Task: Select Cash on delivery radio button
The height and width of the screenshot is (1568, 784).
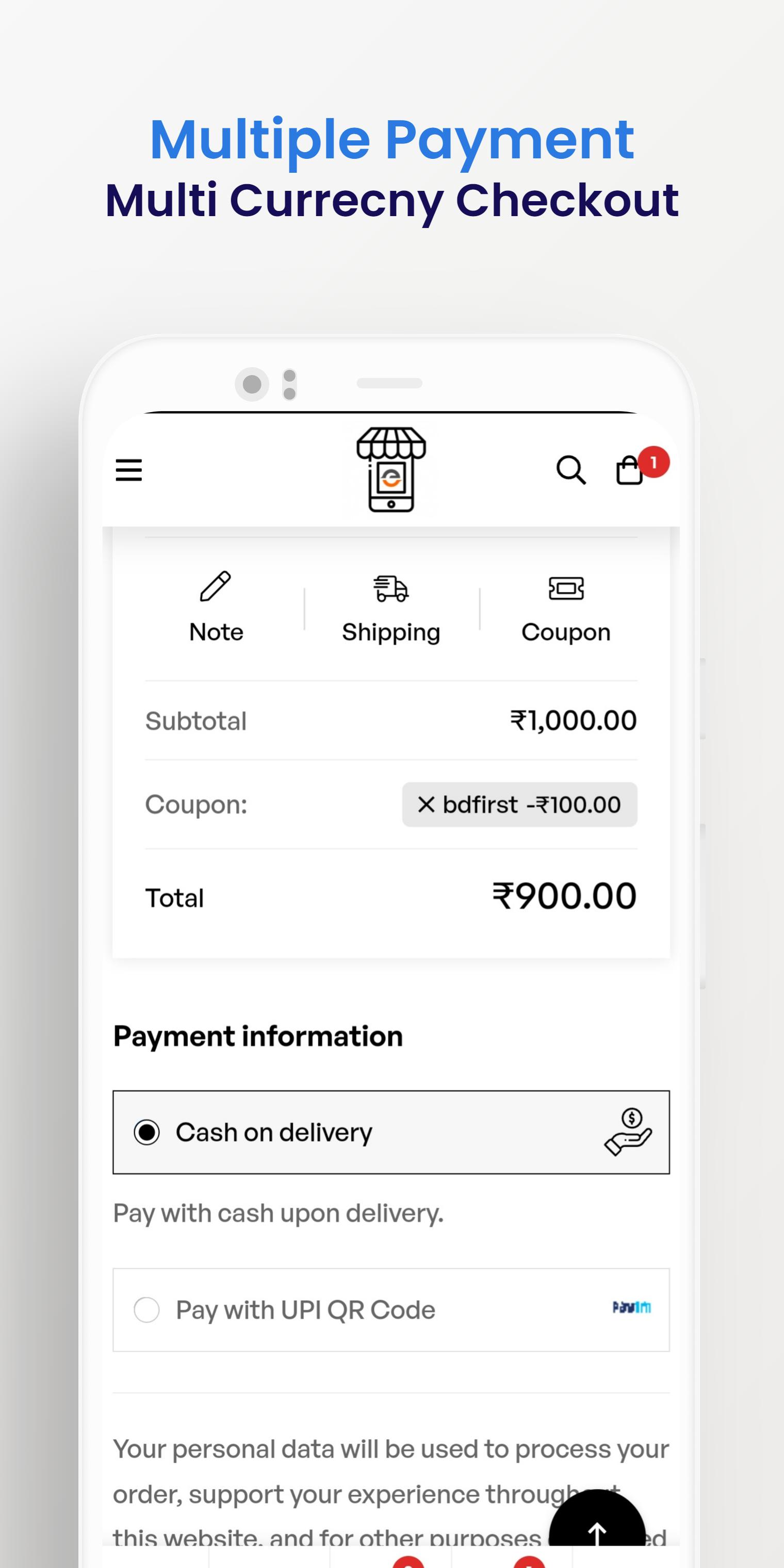Action: tap(146, 1132)
